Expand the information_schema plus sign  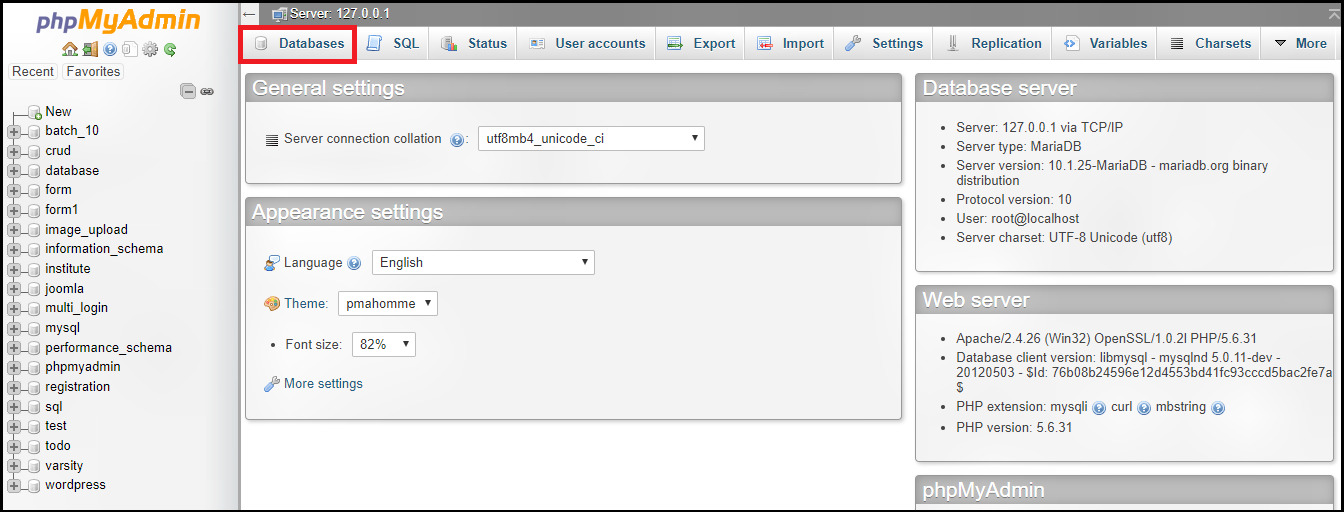(x=13, y=250)
